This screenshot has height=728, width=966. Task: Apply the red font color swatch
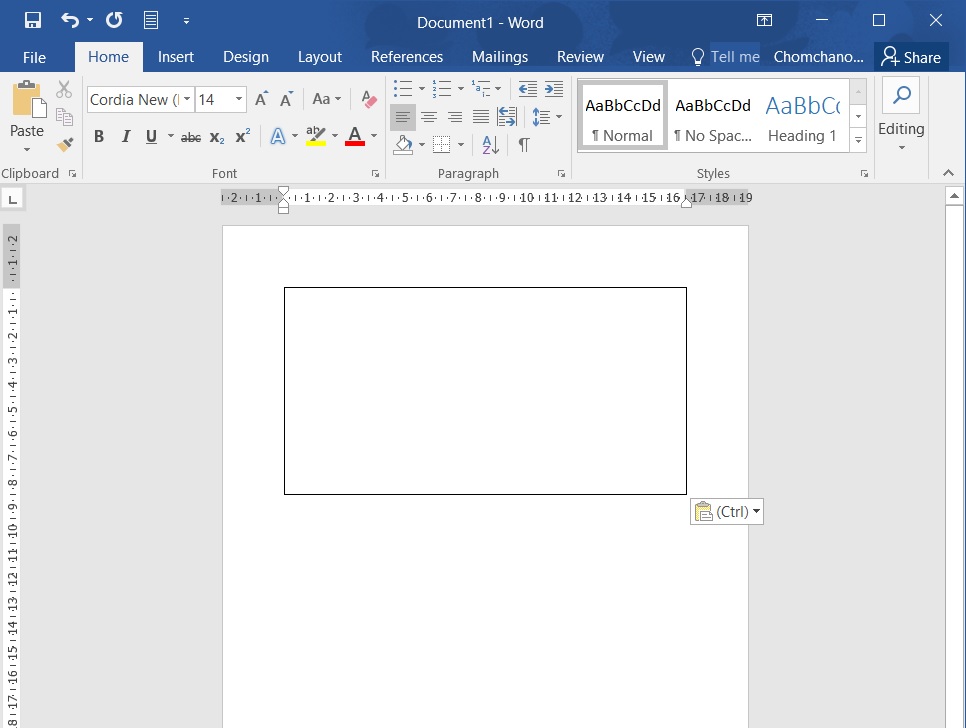point(354,137)
